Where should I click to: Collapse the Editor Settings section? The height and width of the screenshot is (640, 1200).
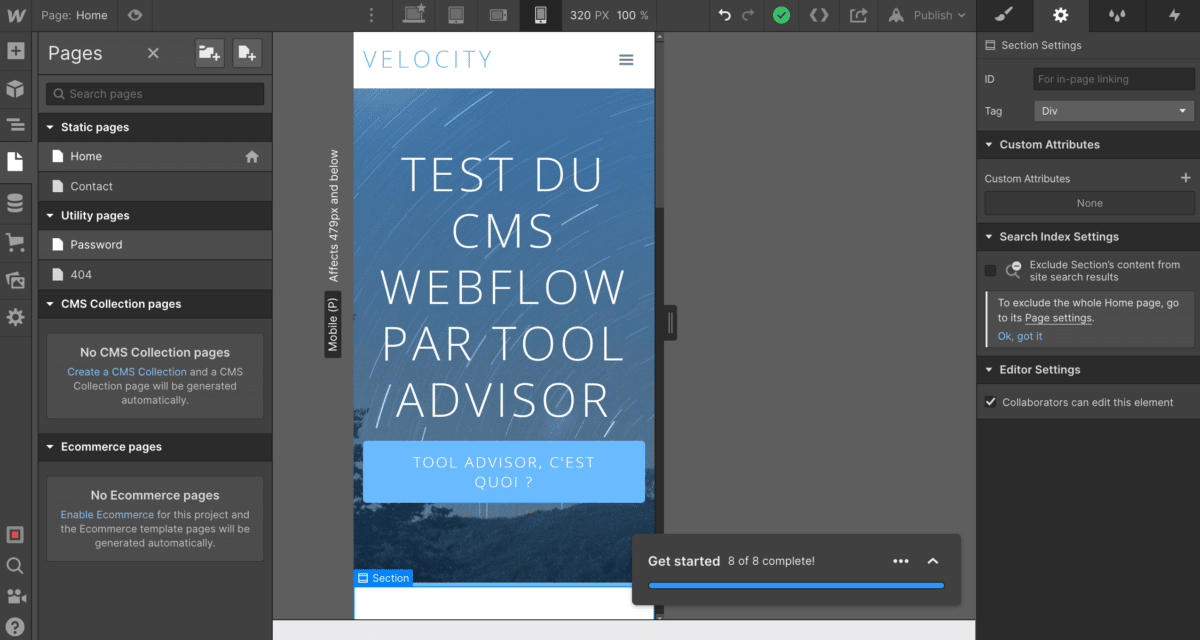tap(1088, 370)
